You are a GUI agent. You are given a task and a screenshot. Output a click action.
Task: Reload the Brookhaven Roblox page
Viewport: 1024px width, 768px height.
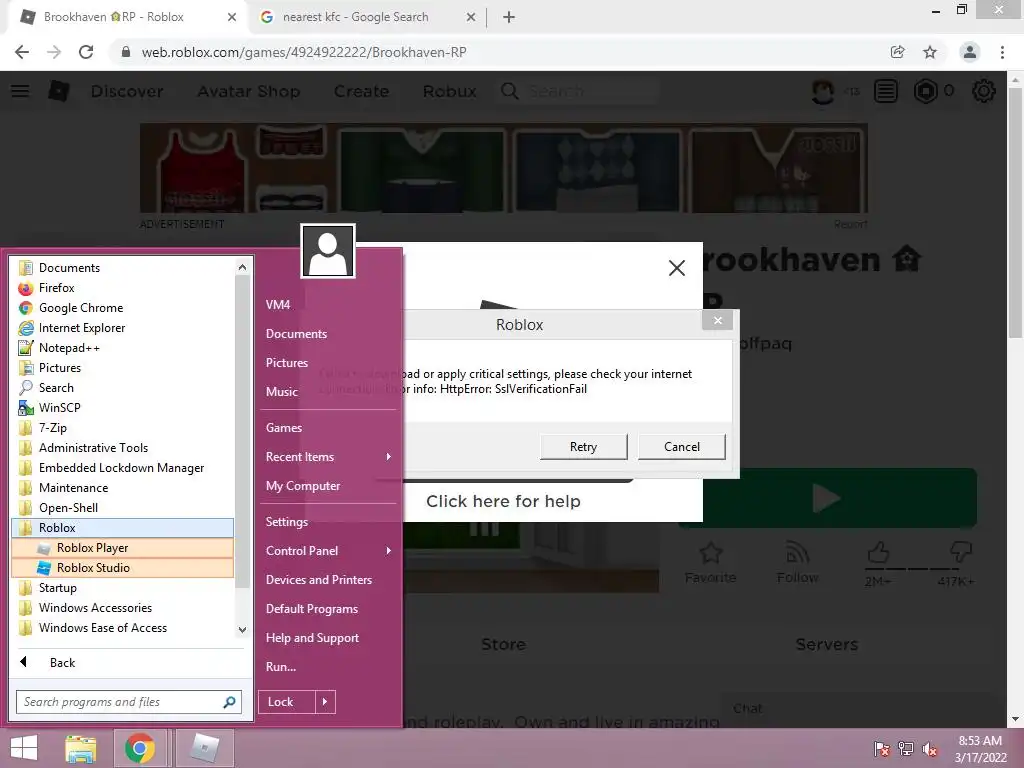click(86, 52)
